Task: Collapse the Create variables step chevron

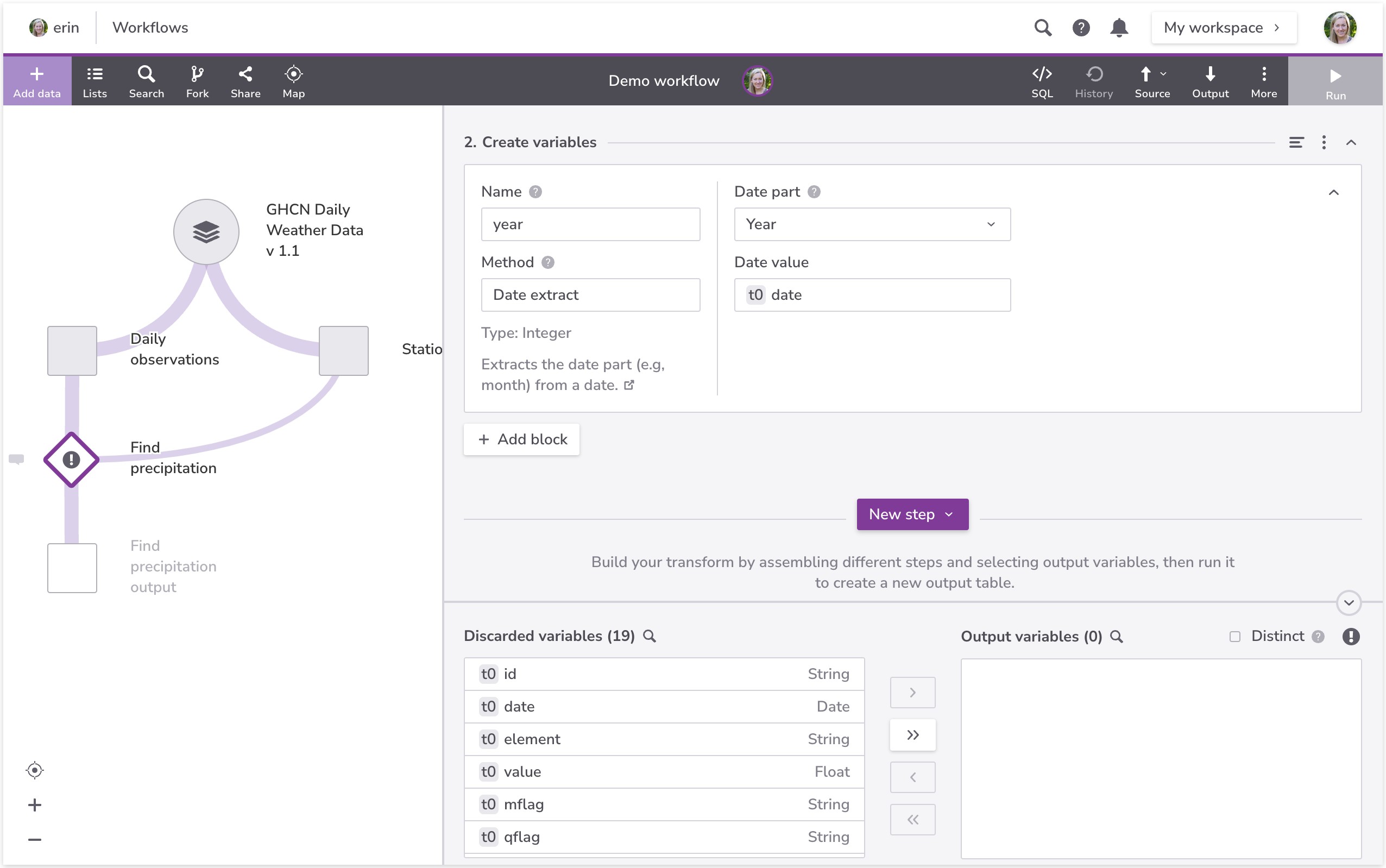Action: click(x=1351, y=142)
